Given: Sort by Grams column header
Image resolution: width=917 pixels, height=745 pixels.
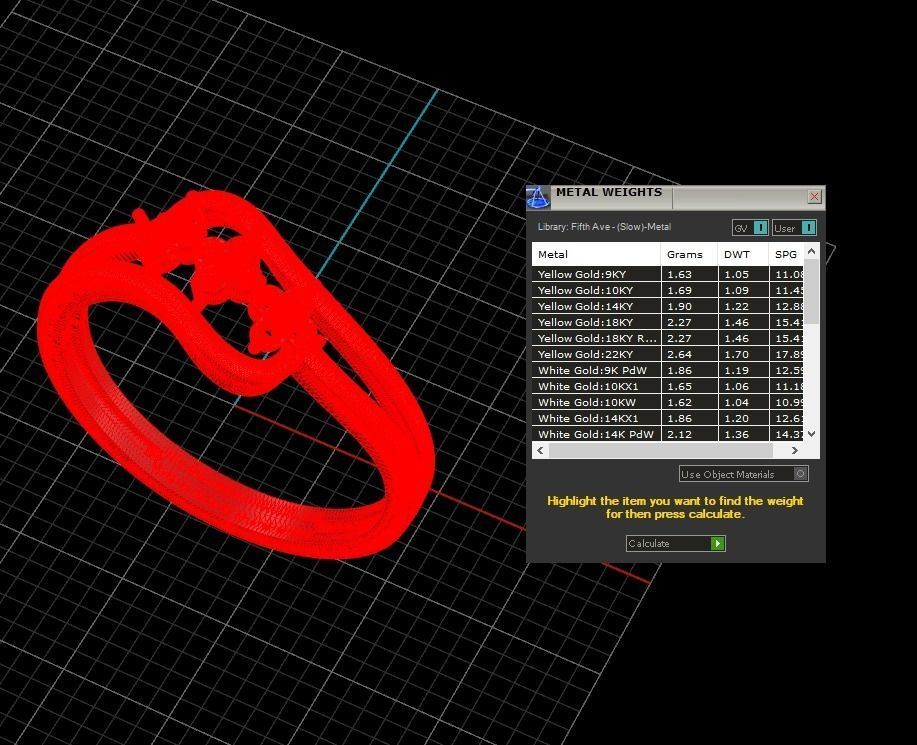Looking at the screenshot, I should coord(689,254).
